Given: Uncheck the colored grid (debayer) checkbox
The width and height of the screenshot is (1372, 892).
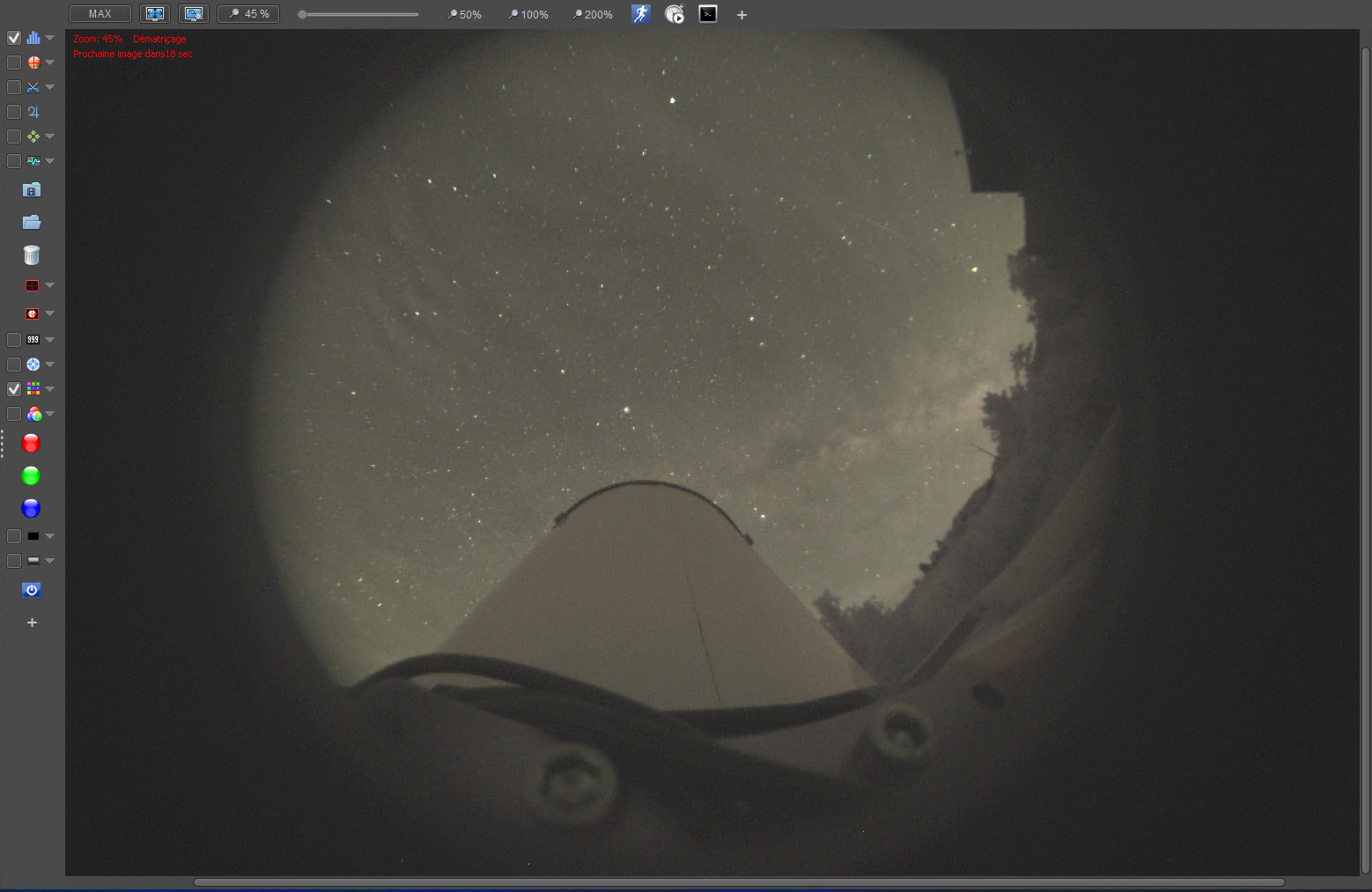Looking at the screenshot, I should tap(14, 389).
